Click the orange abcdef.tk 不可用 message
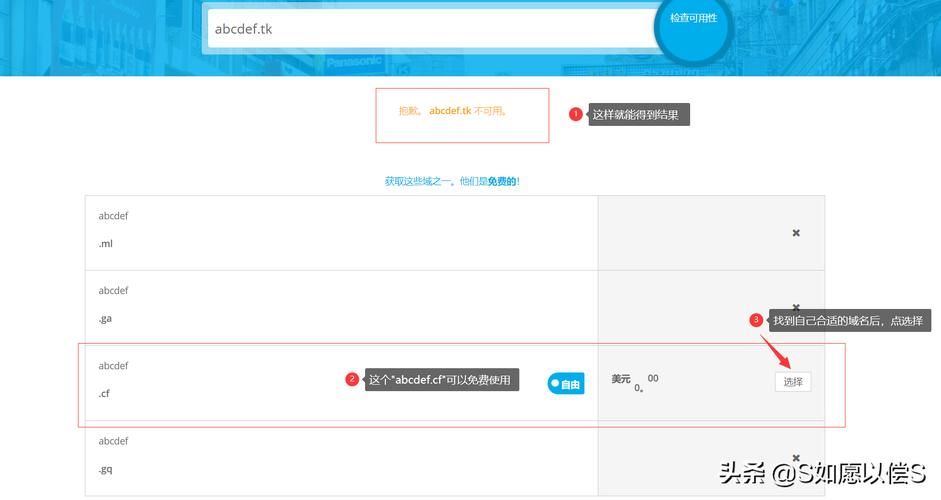Viewport: 941px width, 500px height. click(x=453, y=111)
